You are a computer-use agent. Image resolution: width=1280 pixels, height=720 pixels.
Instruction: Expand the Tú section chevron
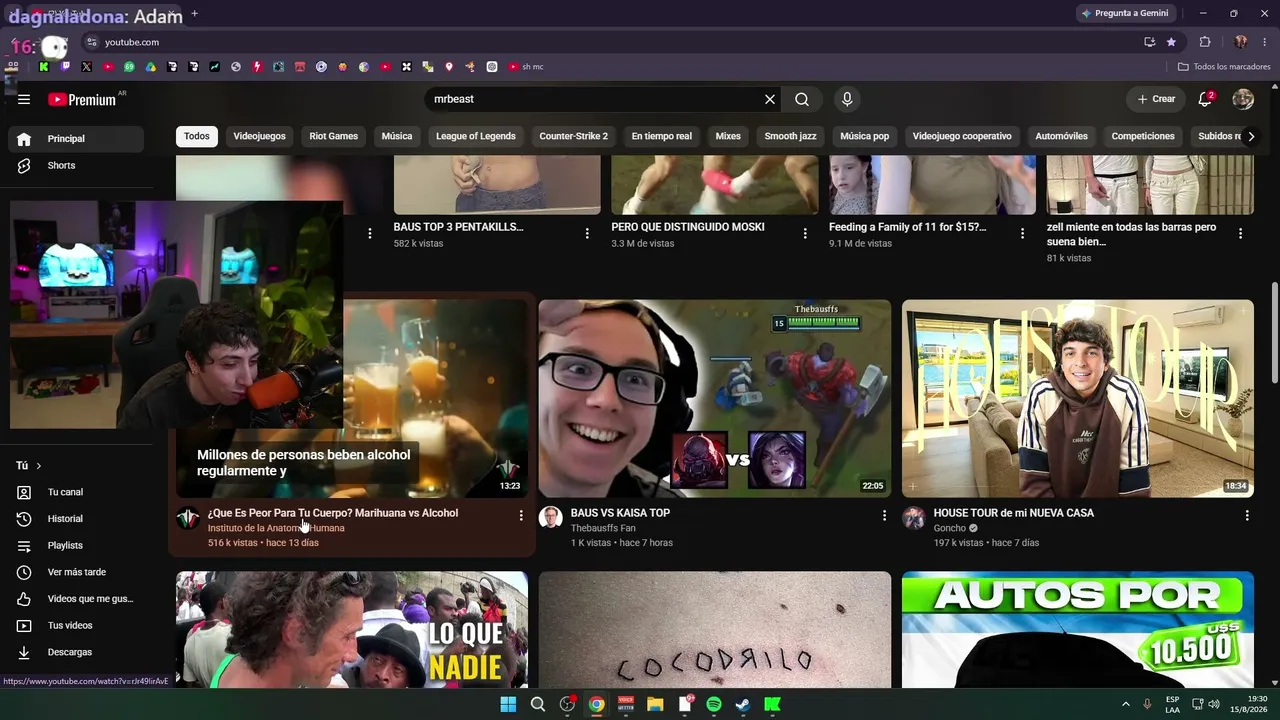[39, 466]
